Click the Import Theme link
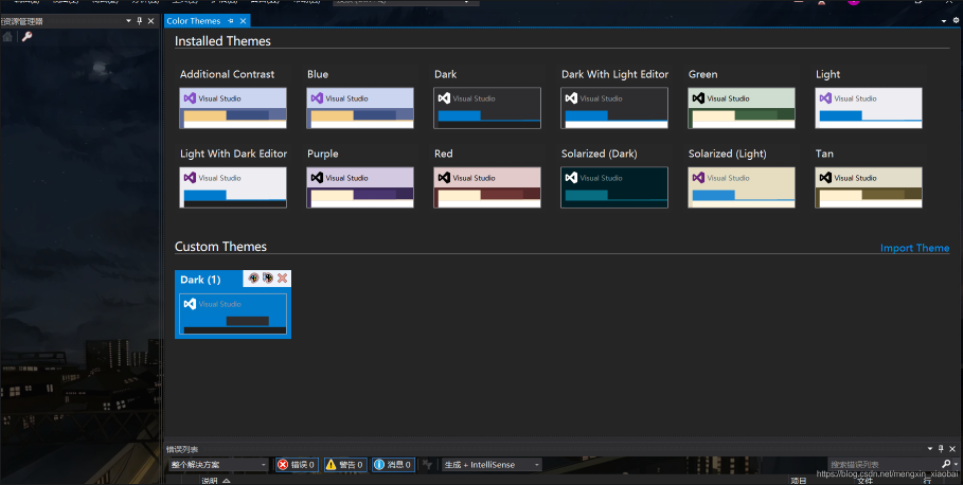 pyautogui.click(x=914, y=248)
